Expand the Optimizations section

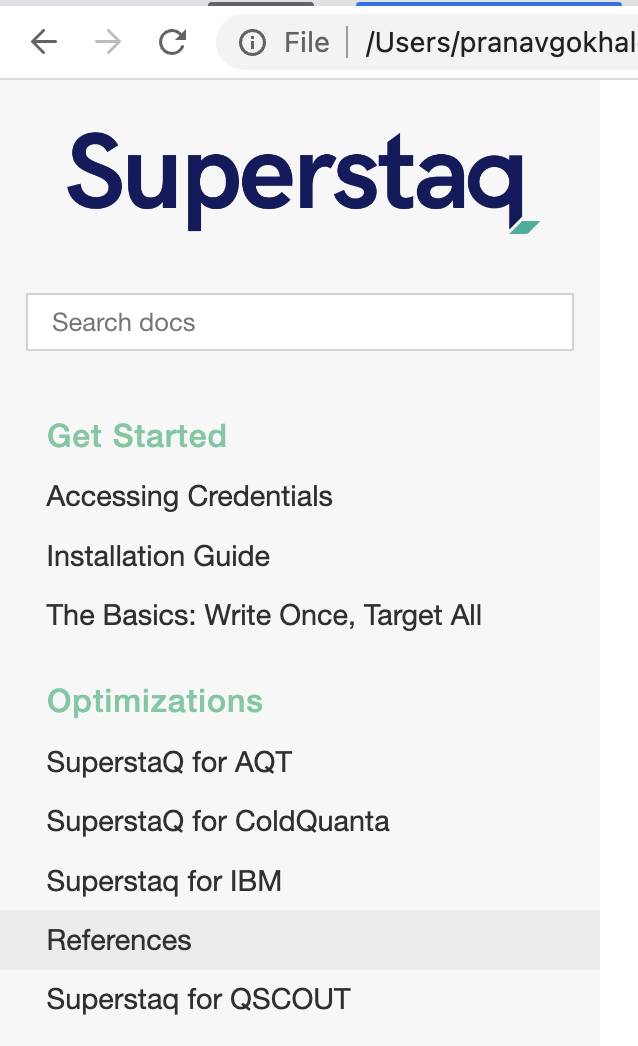pyautogui.click(x=154, y=701)
